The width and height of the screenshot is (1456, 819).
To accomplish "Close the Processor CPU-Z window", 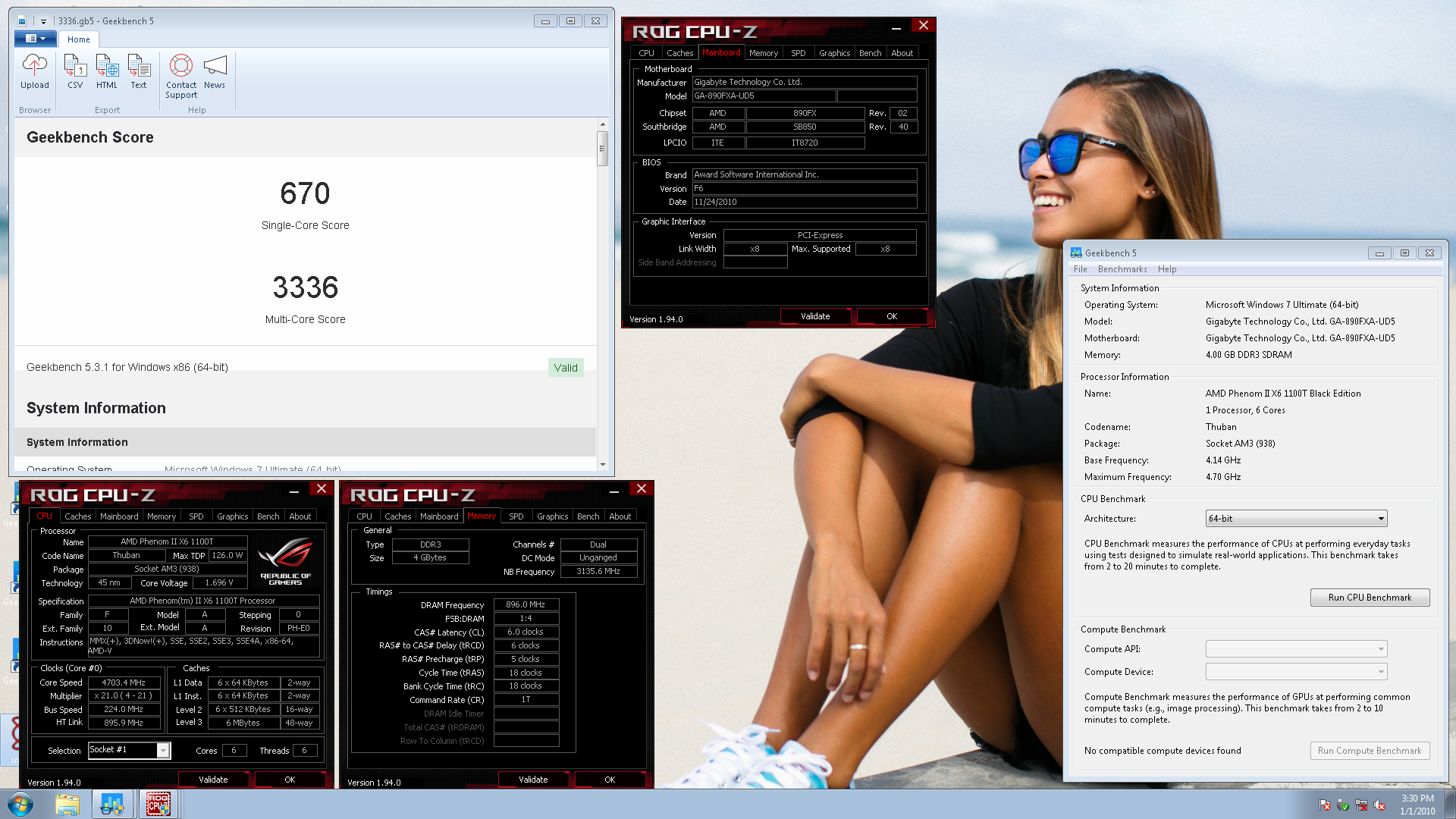I will click(x=322, y=488).
